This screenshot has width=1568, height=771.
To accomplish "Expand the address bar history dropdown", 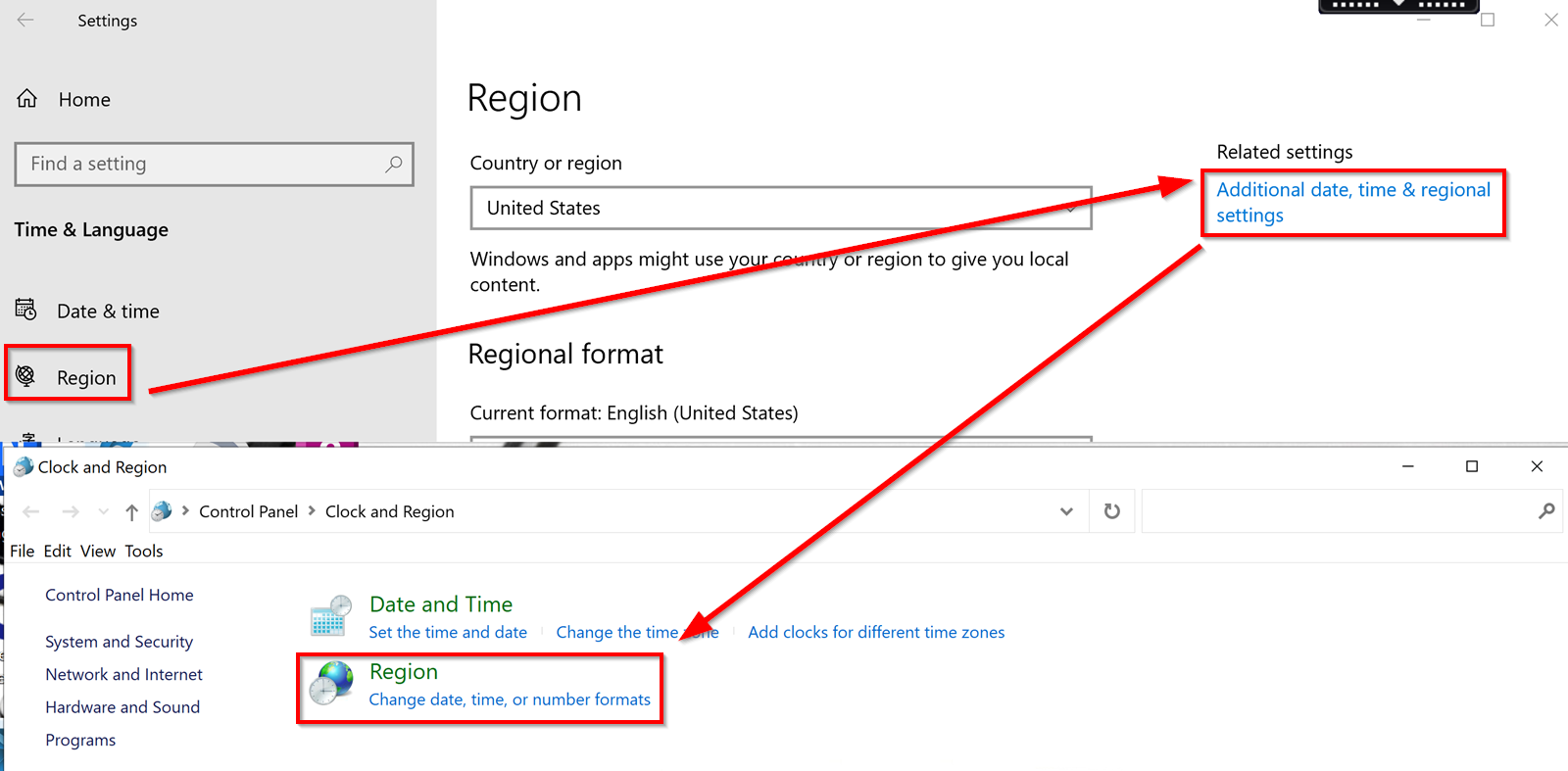I will [1066, 511].
